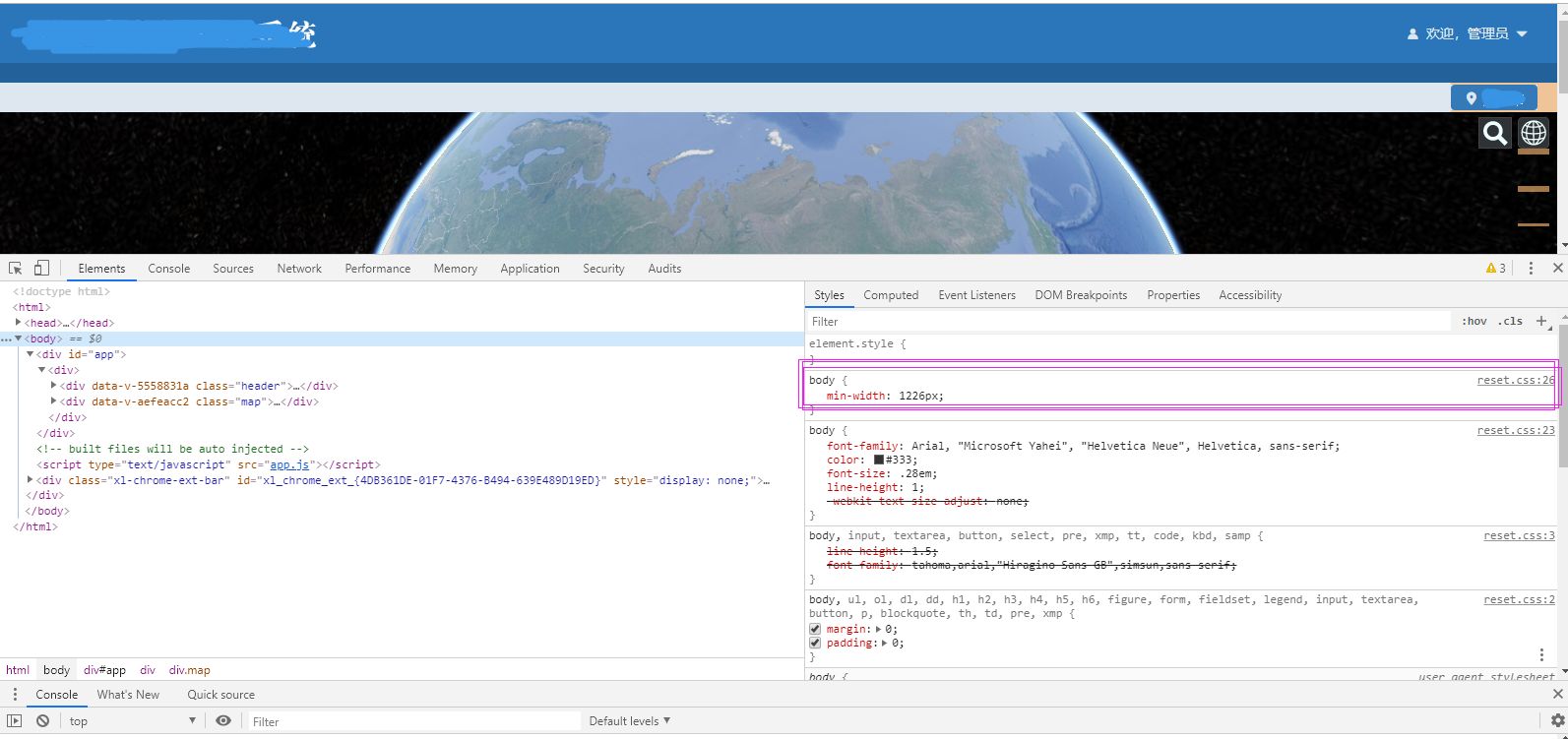The height and width of the screenshot is (739, 1568).
Task: Switch to the Quick source drawer tab
Action: pos(221,694)
